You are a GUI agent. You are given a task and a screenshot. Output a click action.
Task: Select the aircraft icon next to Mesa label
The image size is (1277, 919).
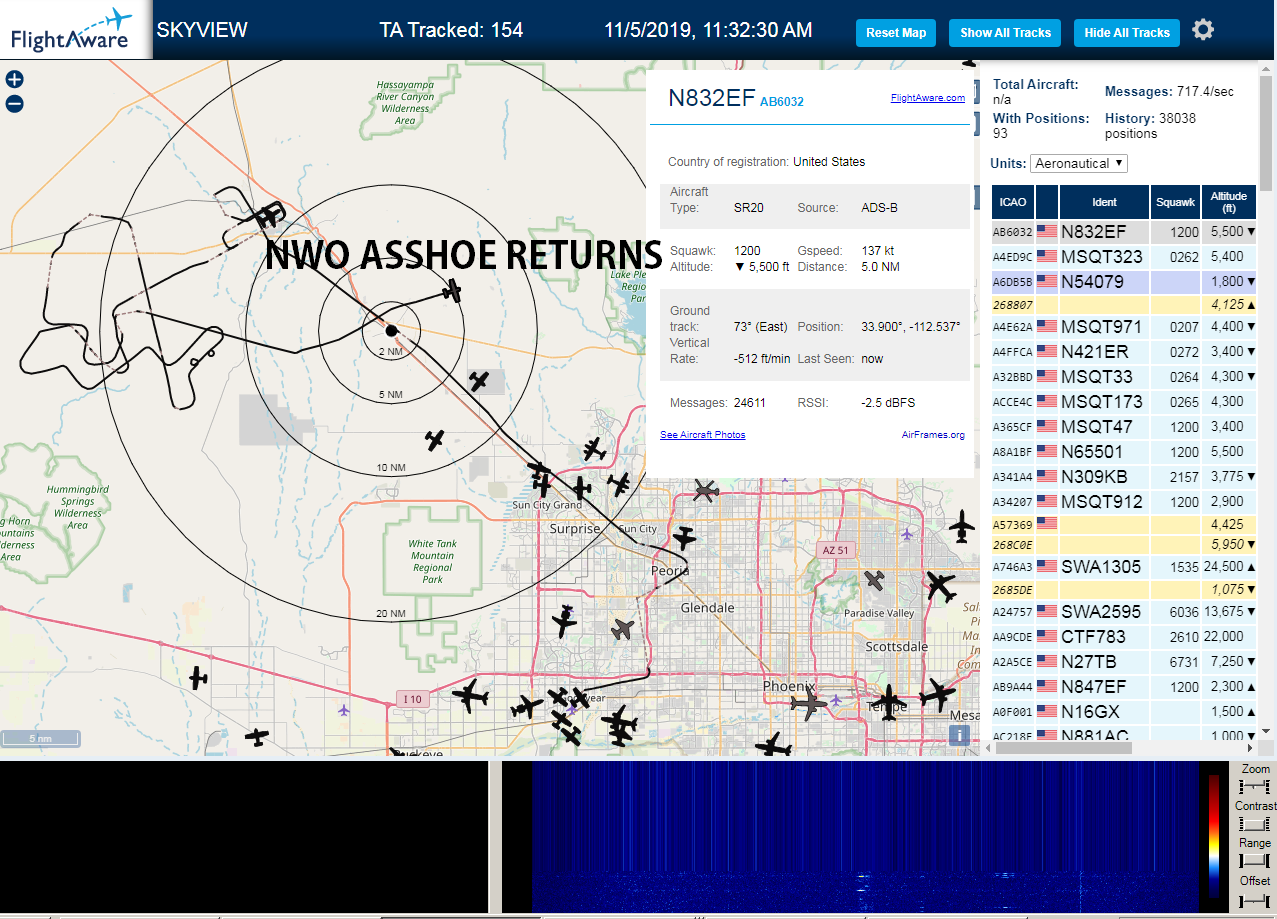tap(937, 693)
